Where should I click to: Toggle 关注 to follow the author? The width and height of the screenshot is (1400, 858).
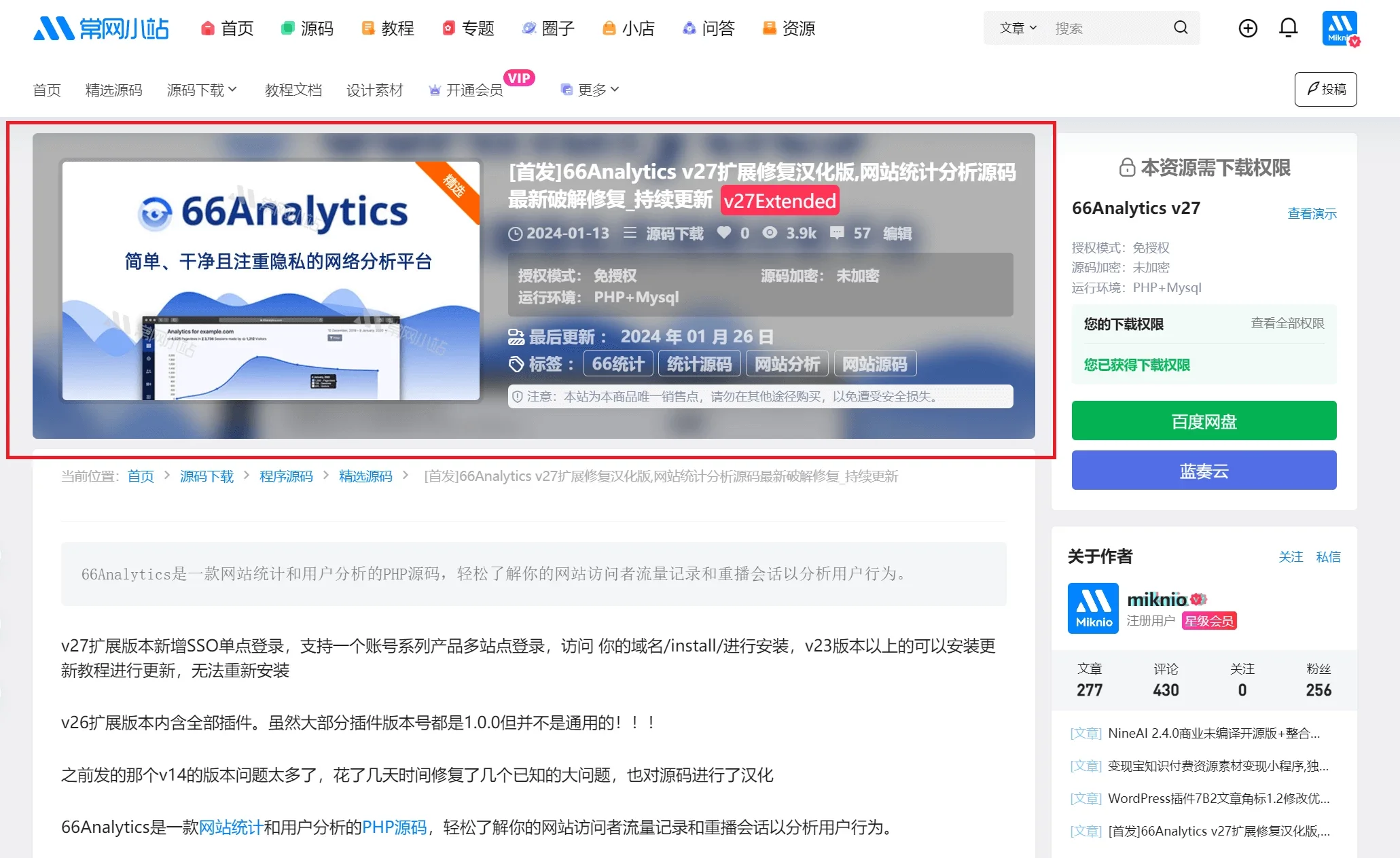coord(1291,556)
